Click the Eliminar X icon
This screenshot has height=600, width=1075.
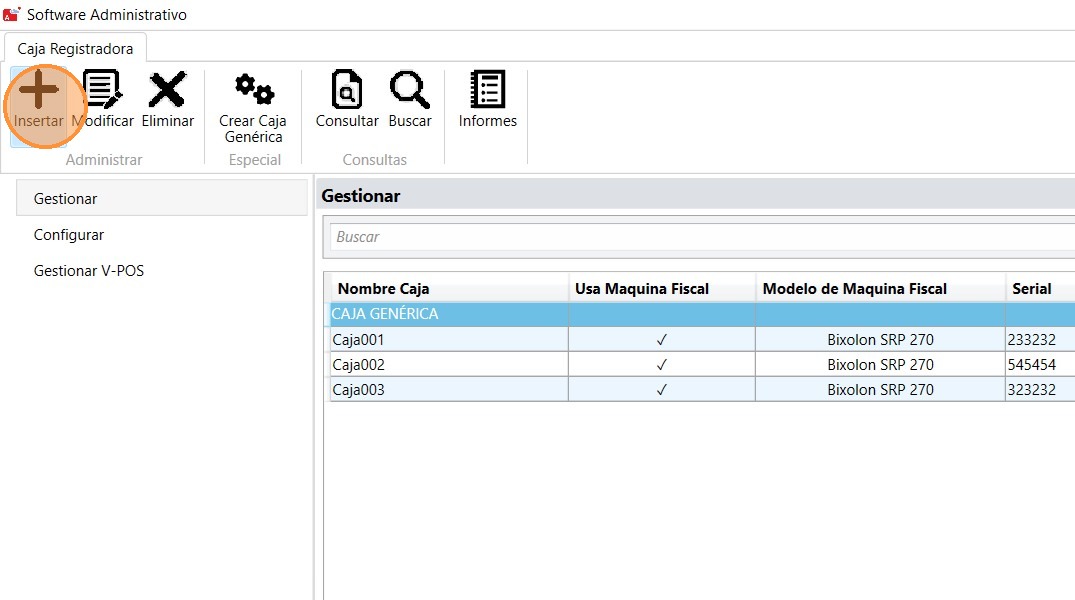tap(167, 91)
